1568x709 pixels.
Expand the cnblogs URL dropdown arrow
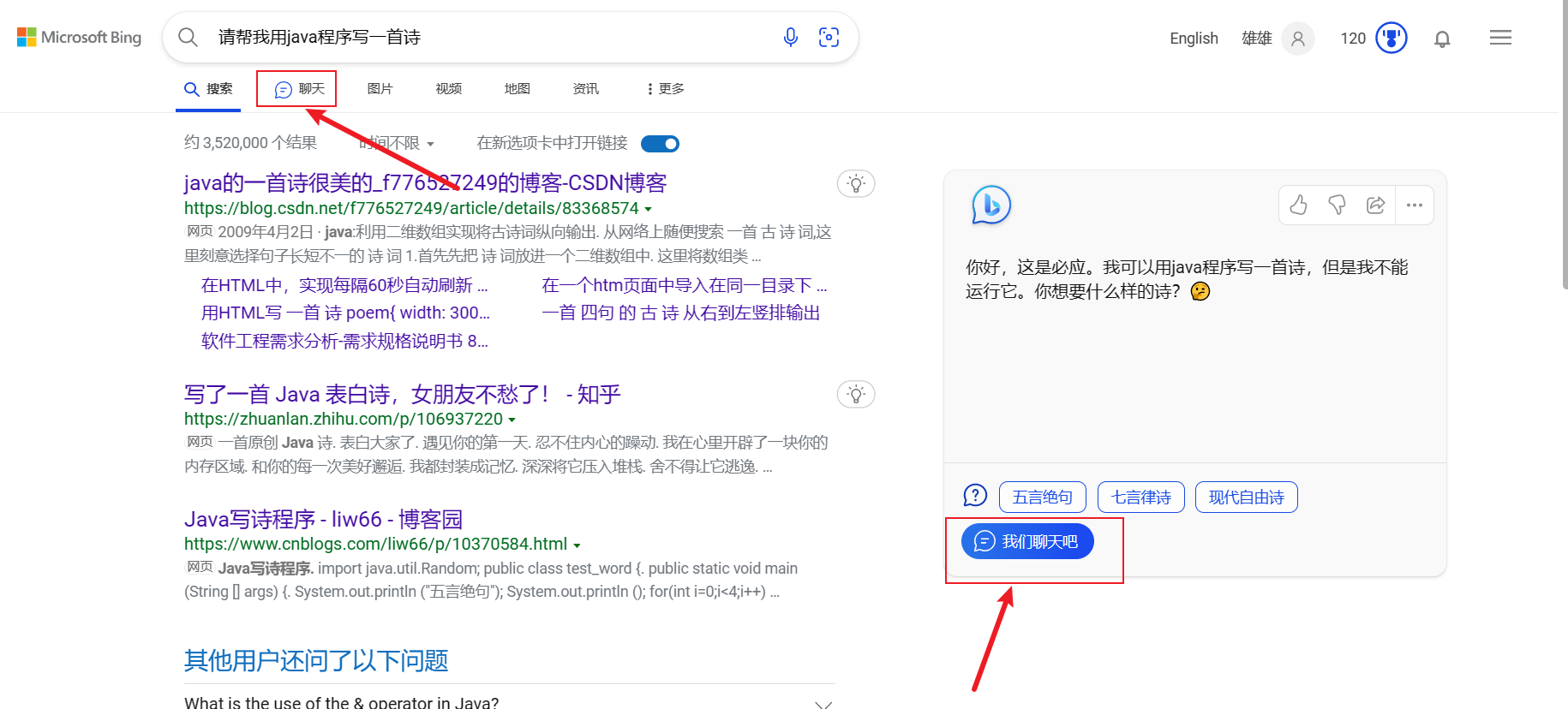click(578, 545)
